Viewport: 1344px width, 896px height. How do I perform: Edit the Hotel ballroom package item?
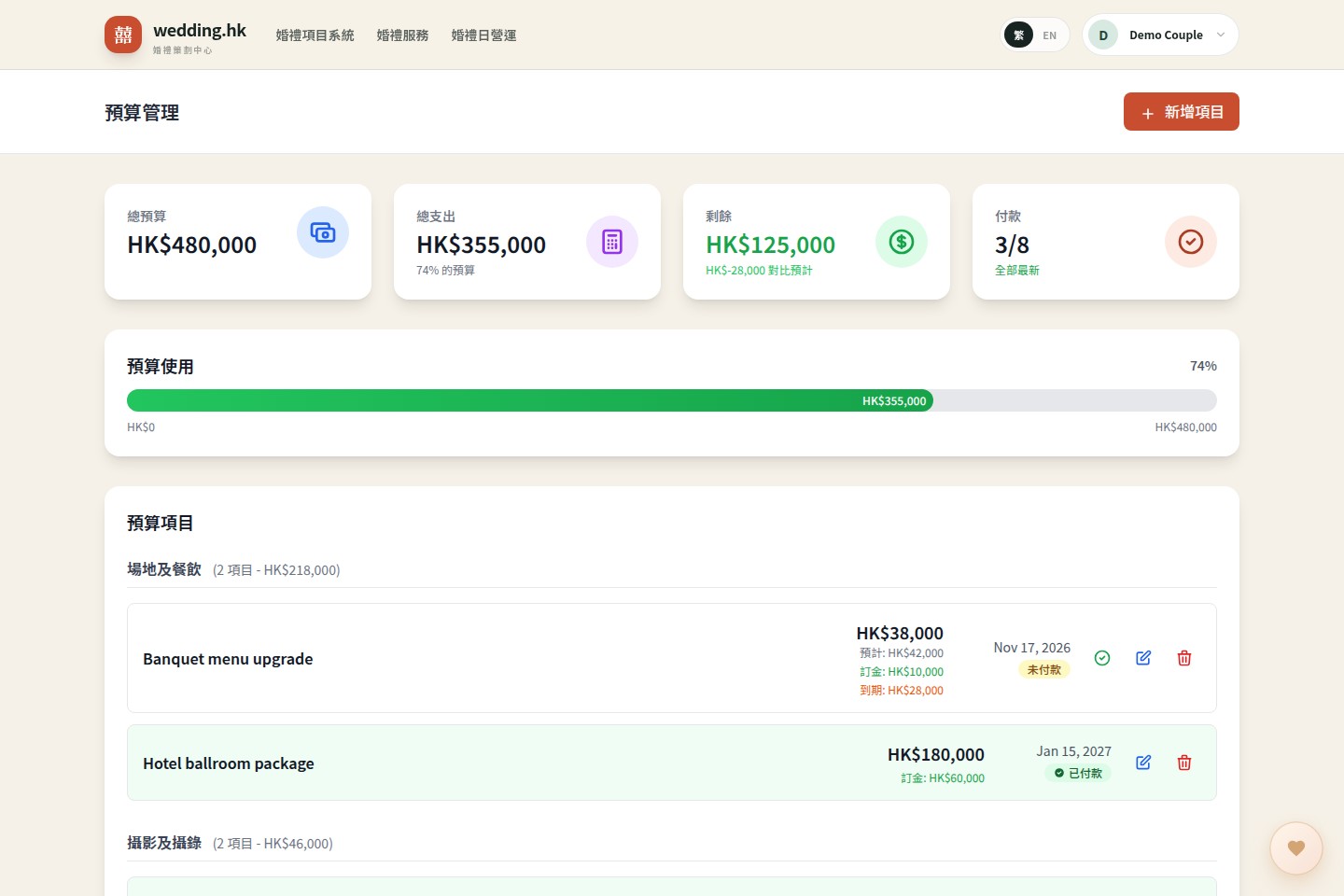1143,763
